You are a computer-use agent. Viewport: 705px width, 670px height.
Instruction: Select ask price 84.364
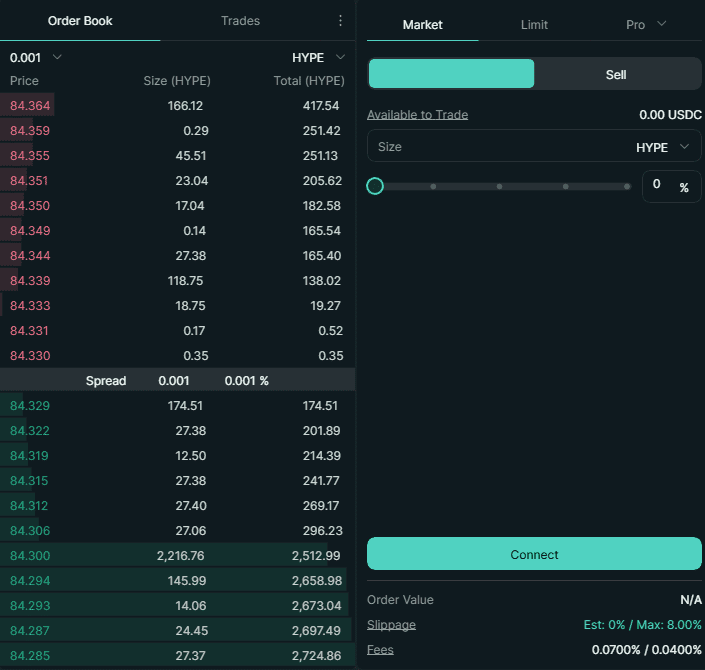pos(30,106)
